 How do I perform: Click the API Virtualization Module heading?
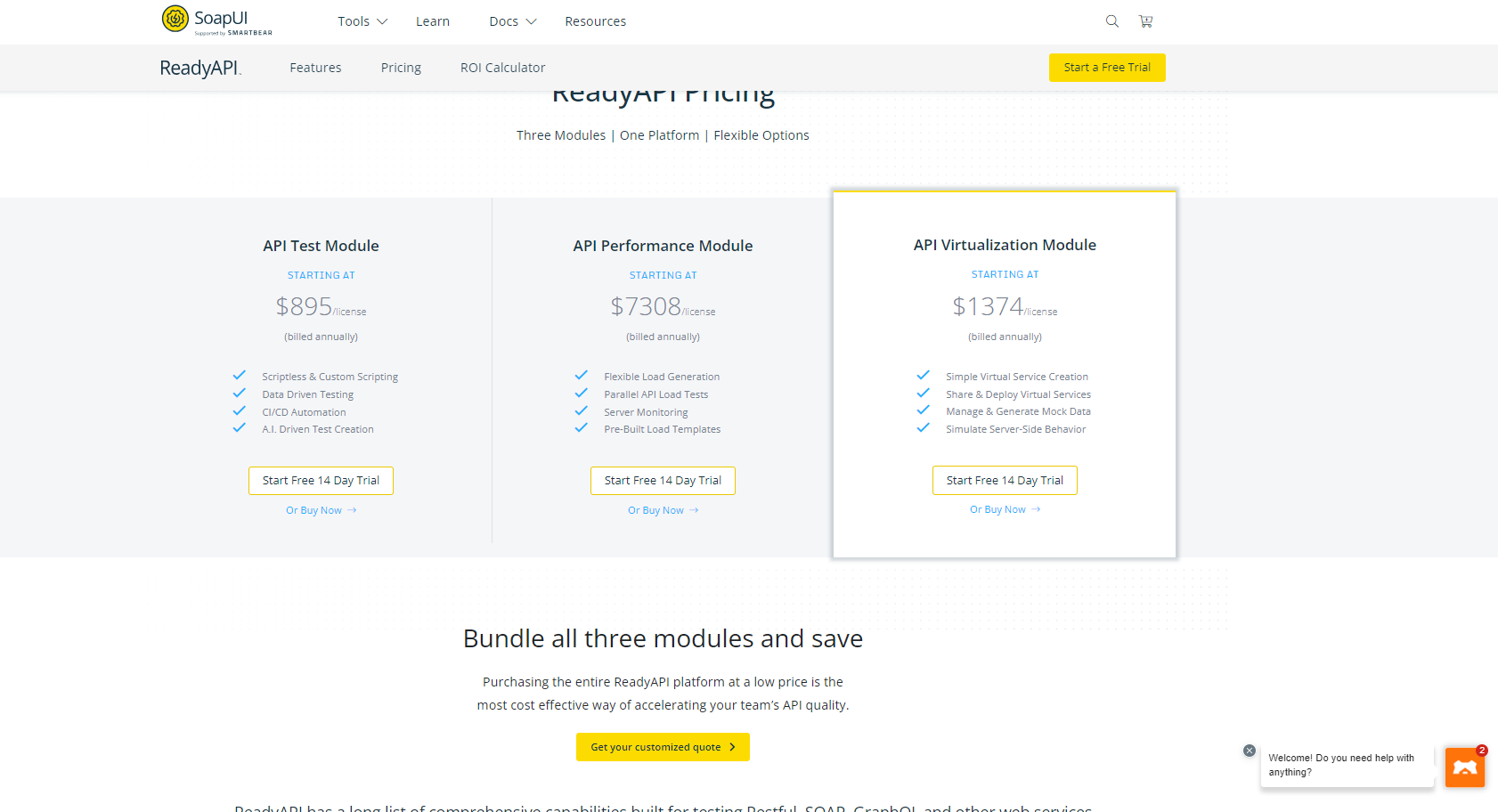[1005, 245]
